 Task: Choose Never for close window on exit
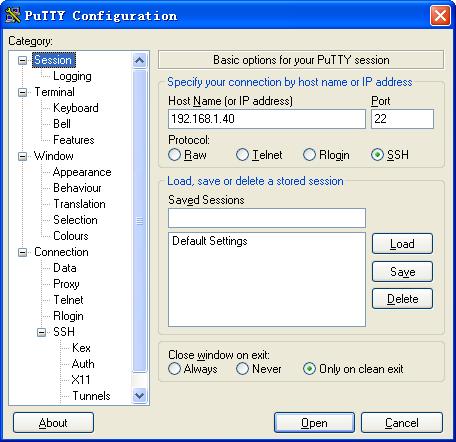[242, 369]
